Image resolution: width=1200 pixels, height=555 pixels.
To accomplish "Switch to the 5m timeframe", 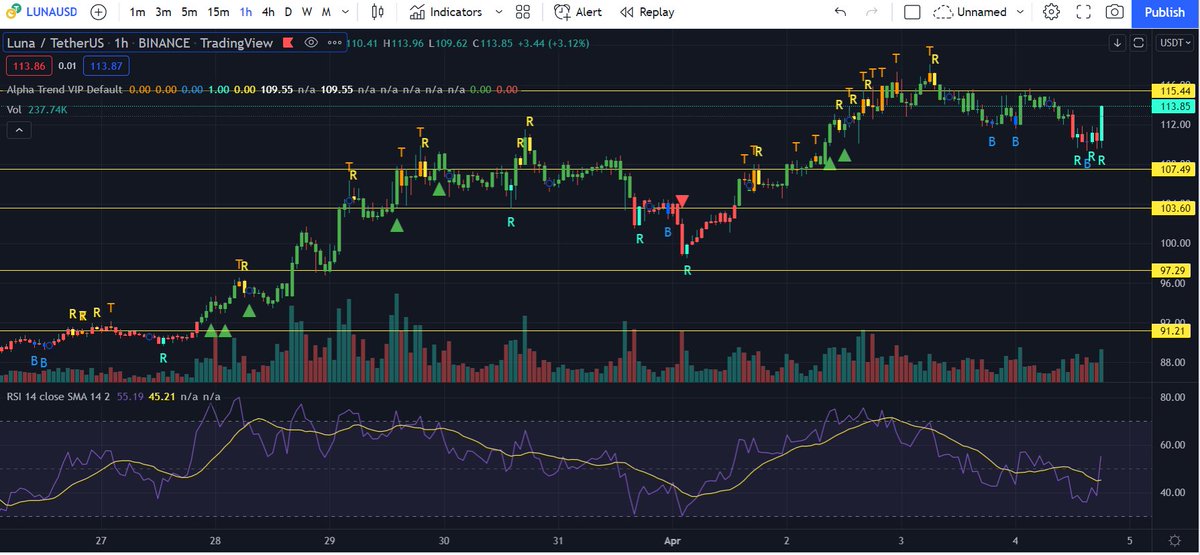I will pos(189,12).
